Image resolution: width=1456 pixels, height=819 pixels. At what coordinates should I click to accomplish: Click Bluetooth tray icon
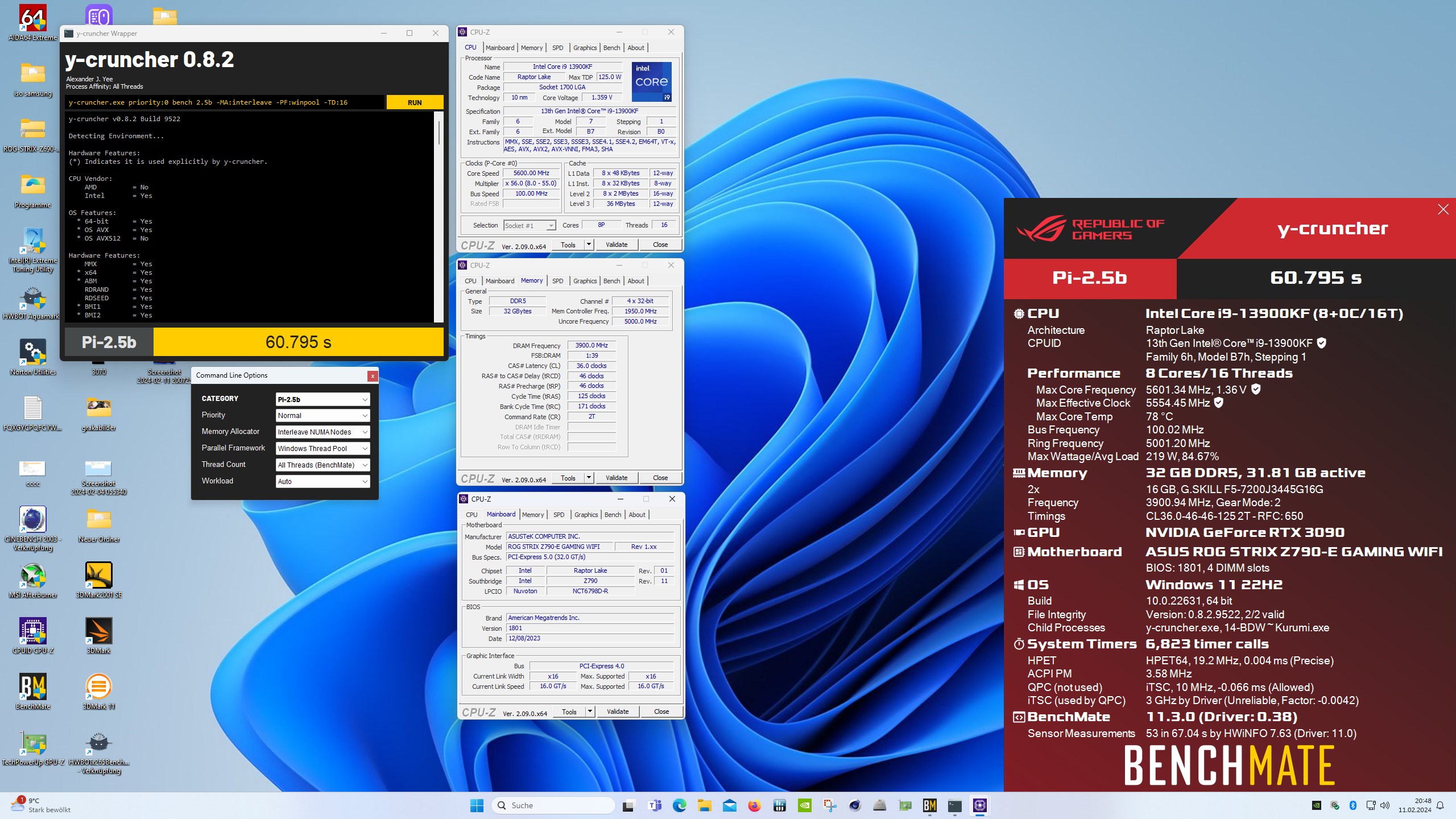(x=1353, y=805)
